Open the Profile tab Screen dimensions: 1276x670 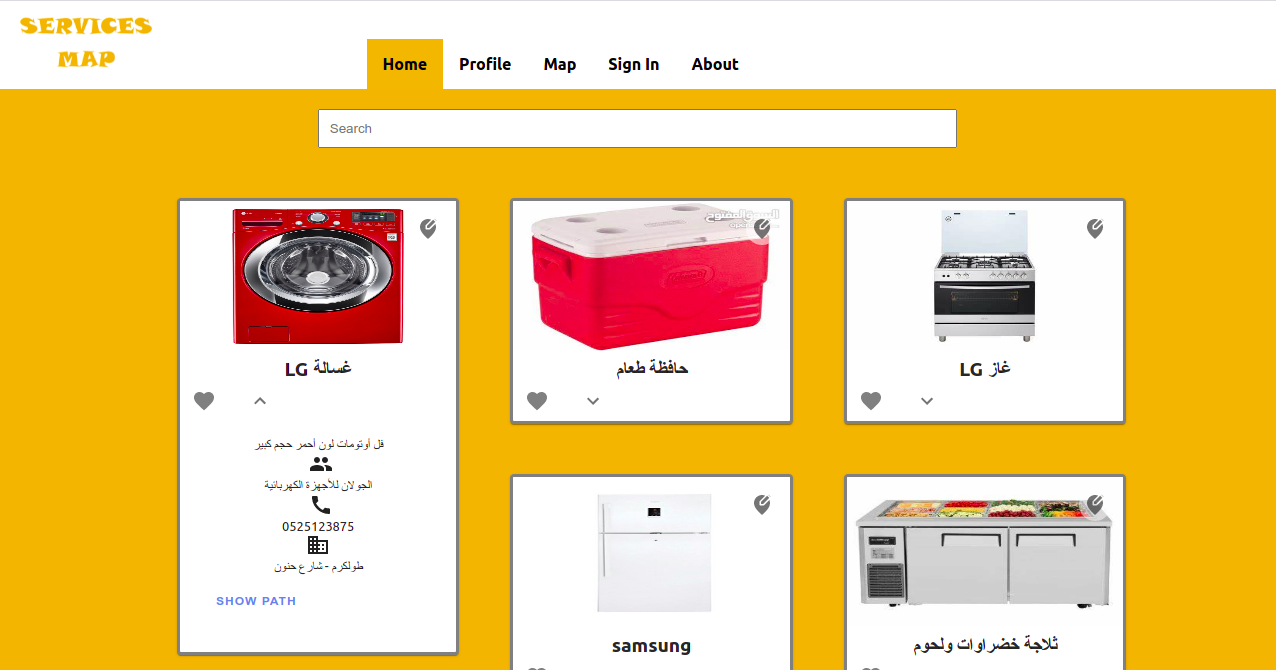(485, 64)
